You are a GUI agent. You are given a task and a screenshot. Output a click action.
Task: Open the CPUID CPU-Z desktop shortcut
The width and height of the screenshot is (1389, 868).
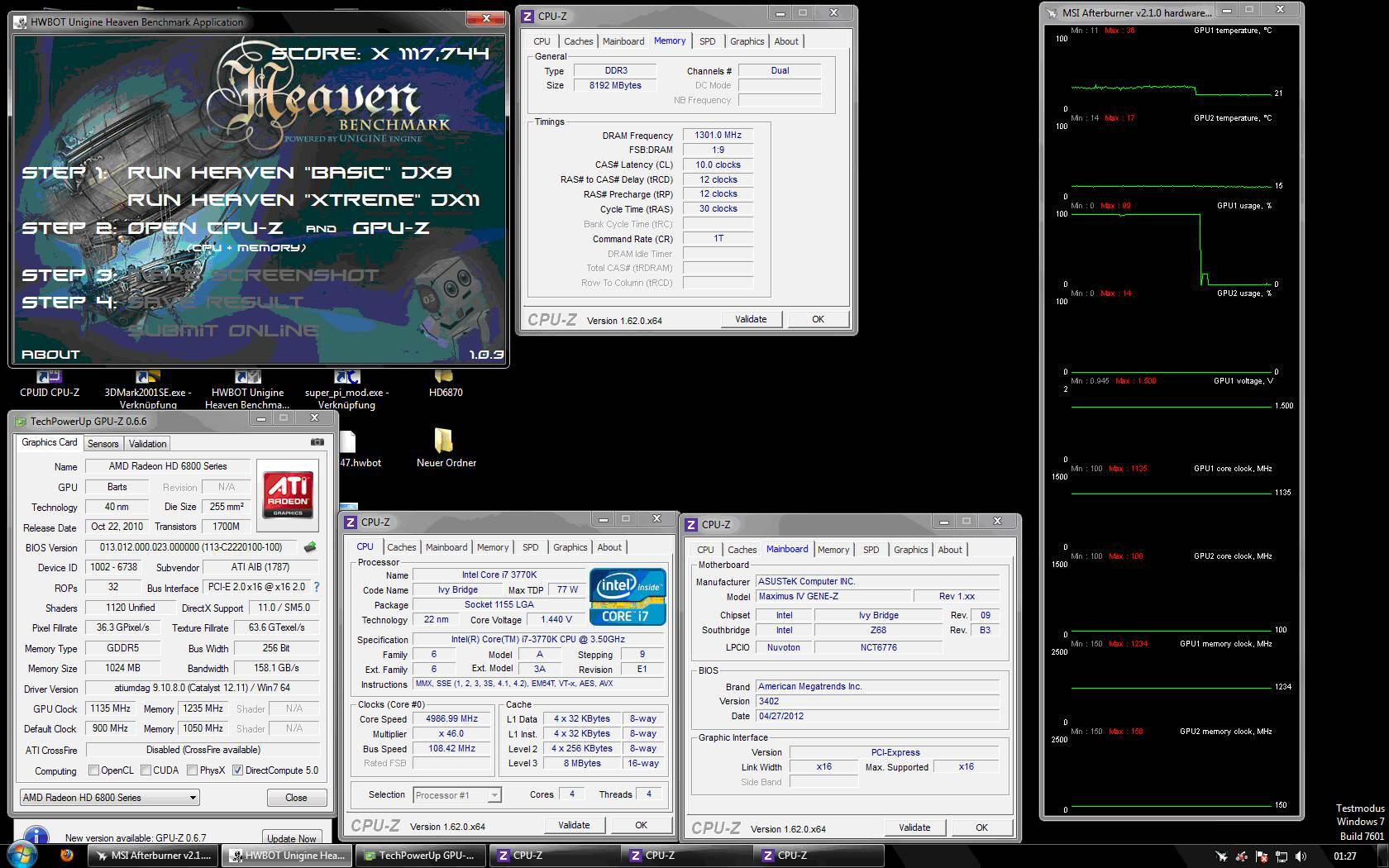pos(50,385)
